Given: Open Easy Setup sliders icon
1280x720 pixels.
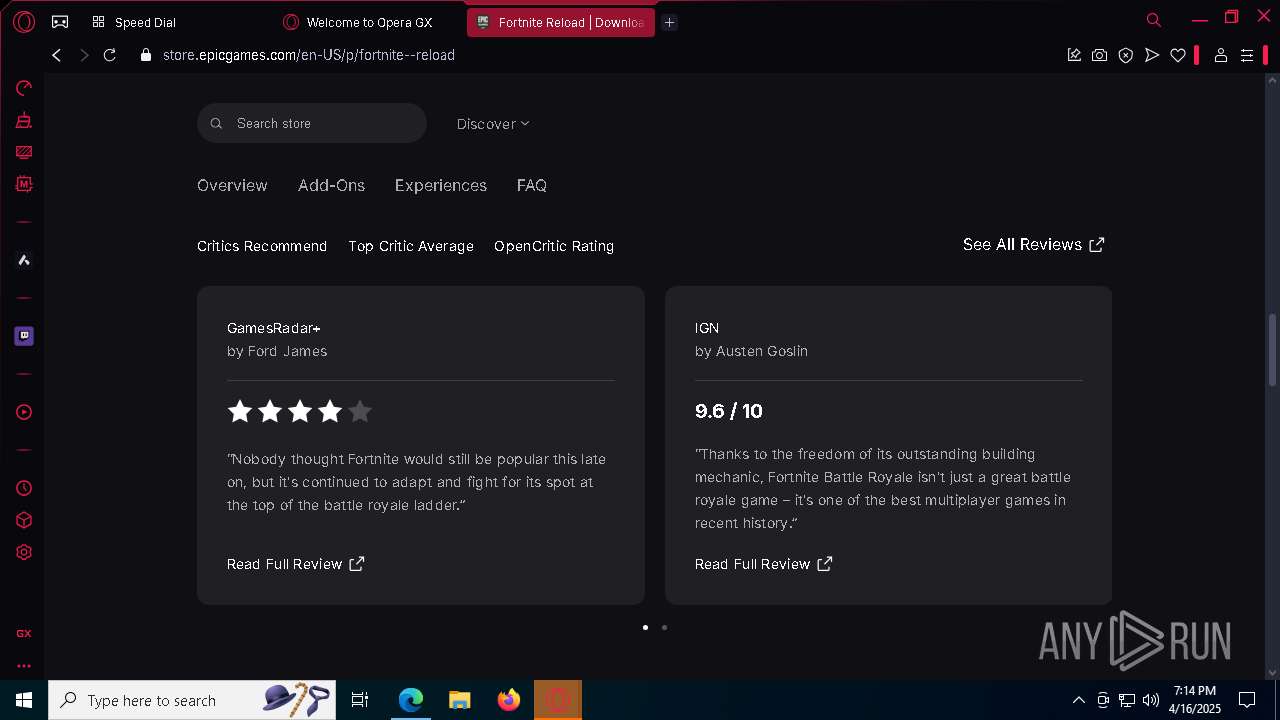Looking at the screenshot, I should [1247, 55].
